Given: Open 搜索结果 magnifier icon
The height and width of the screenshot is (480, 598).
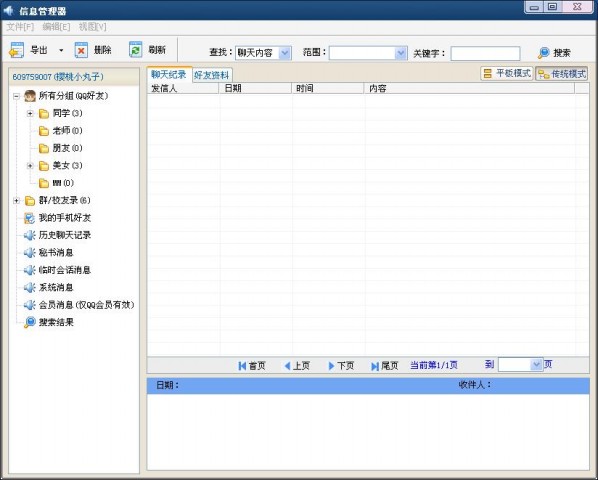Looking at the screenshot, I should coord(29,323).
